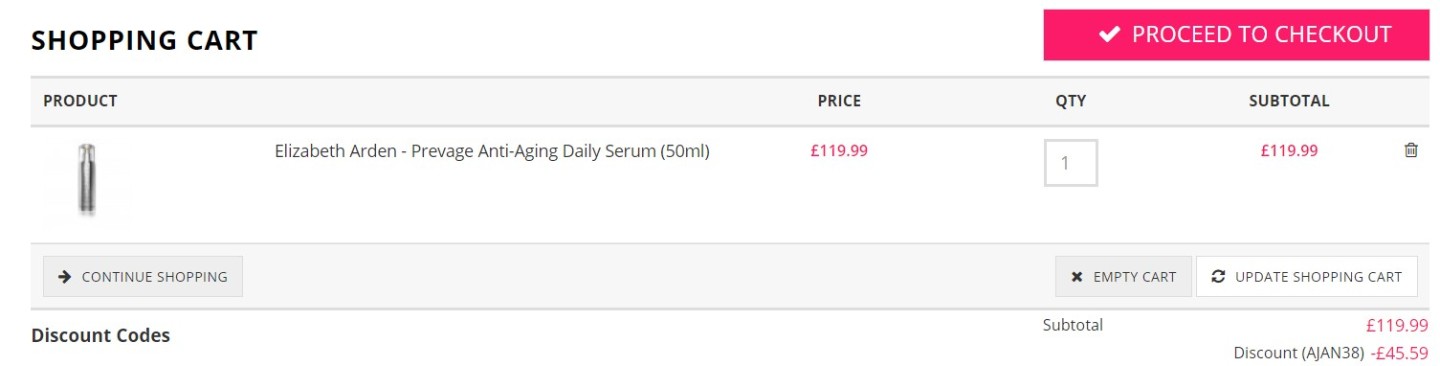Click the right arrow icon beside Continue Shopping
1440x366 pixels.
(65, 277)
